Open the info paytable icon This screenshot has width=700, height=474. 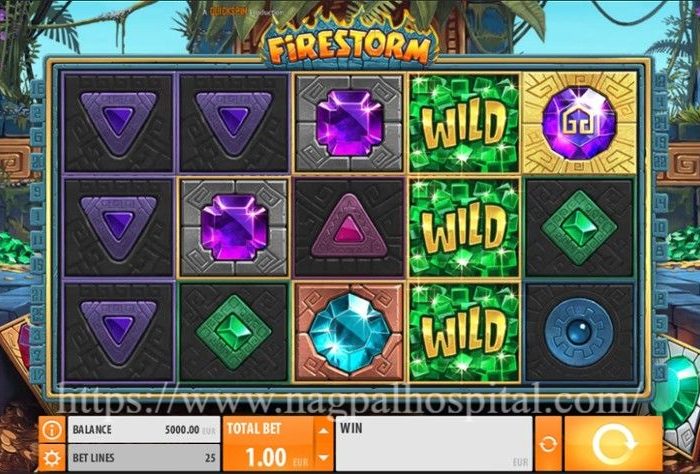pyautogui.click(x=52, y=430)
